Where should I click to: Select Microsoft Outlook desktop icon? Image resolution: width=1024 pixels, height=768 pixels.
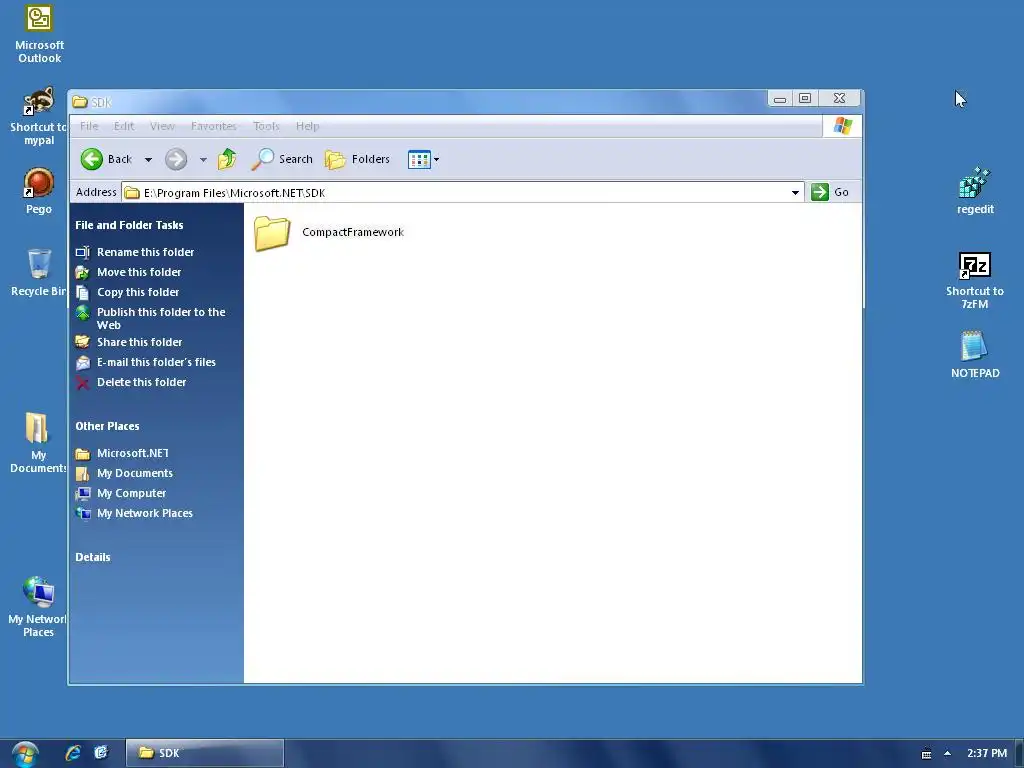(39, 34)
